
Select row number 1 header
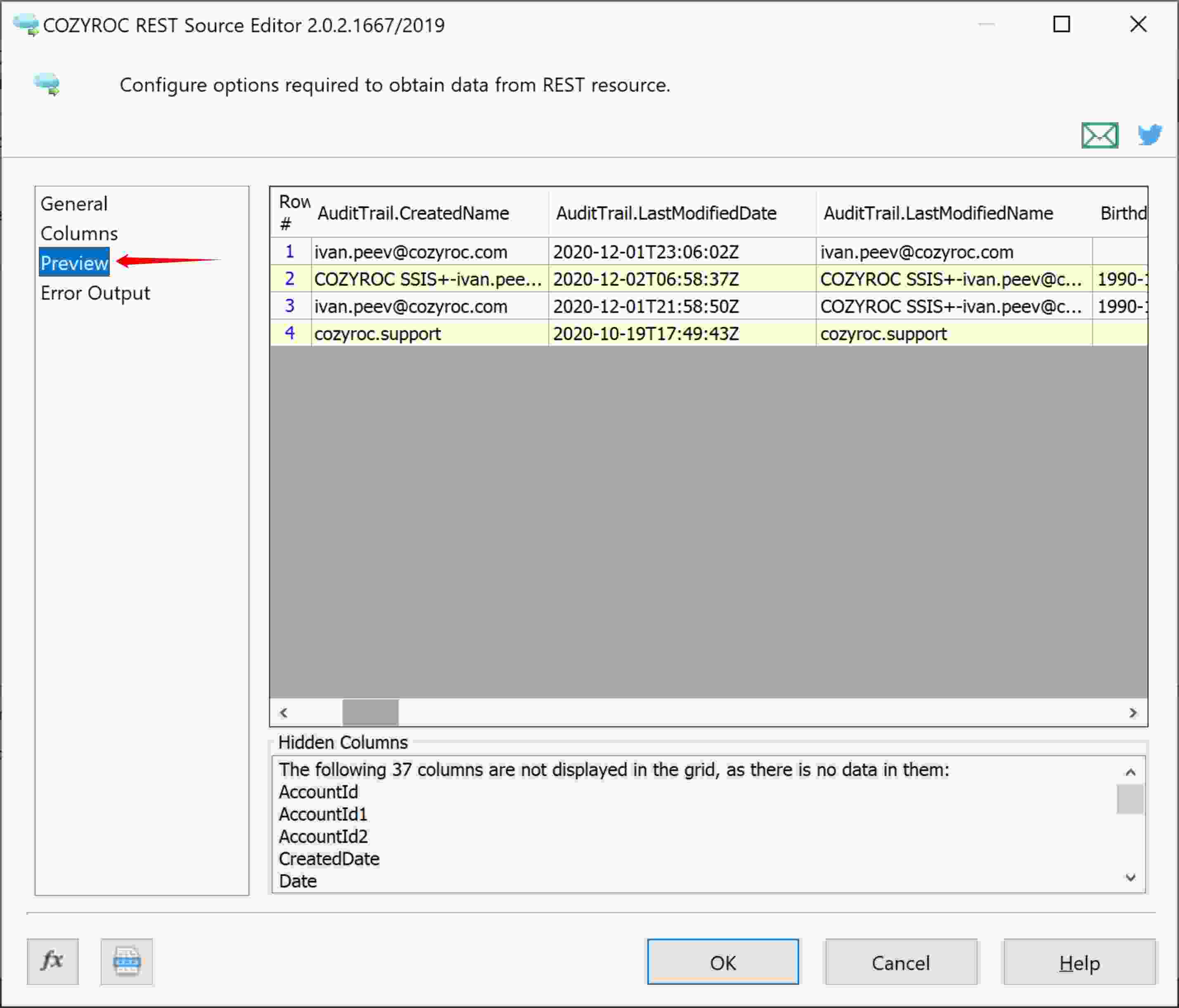(291, 251)
